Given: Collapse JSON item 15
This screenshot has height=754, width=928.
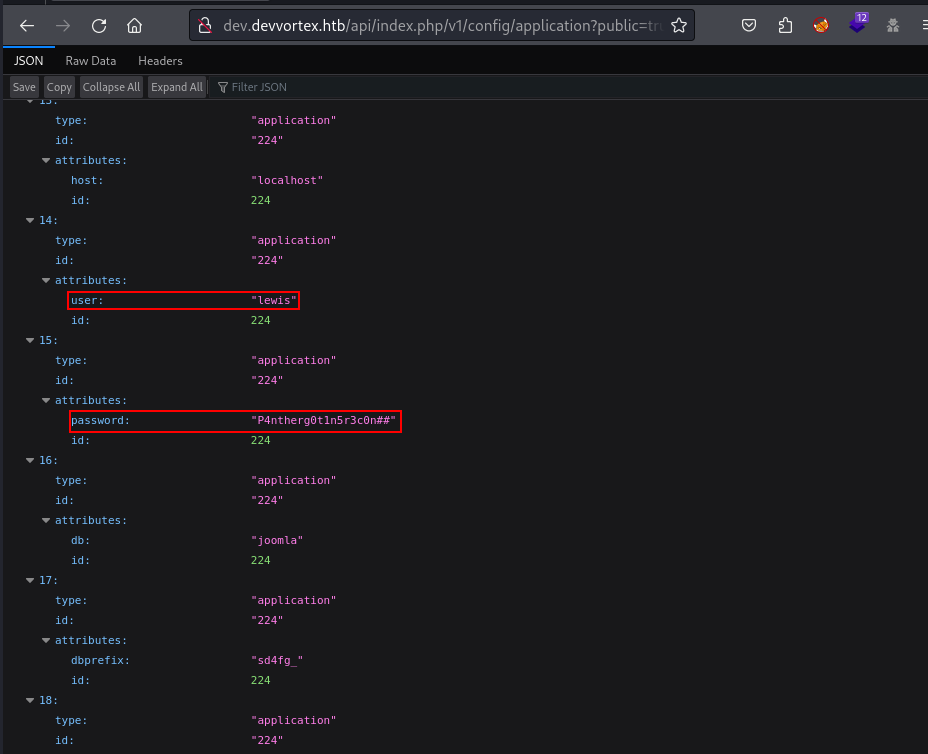Looking at the screenshot, I should (x=30, y=340).
